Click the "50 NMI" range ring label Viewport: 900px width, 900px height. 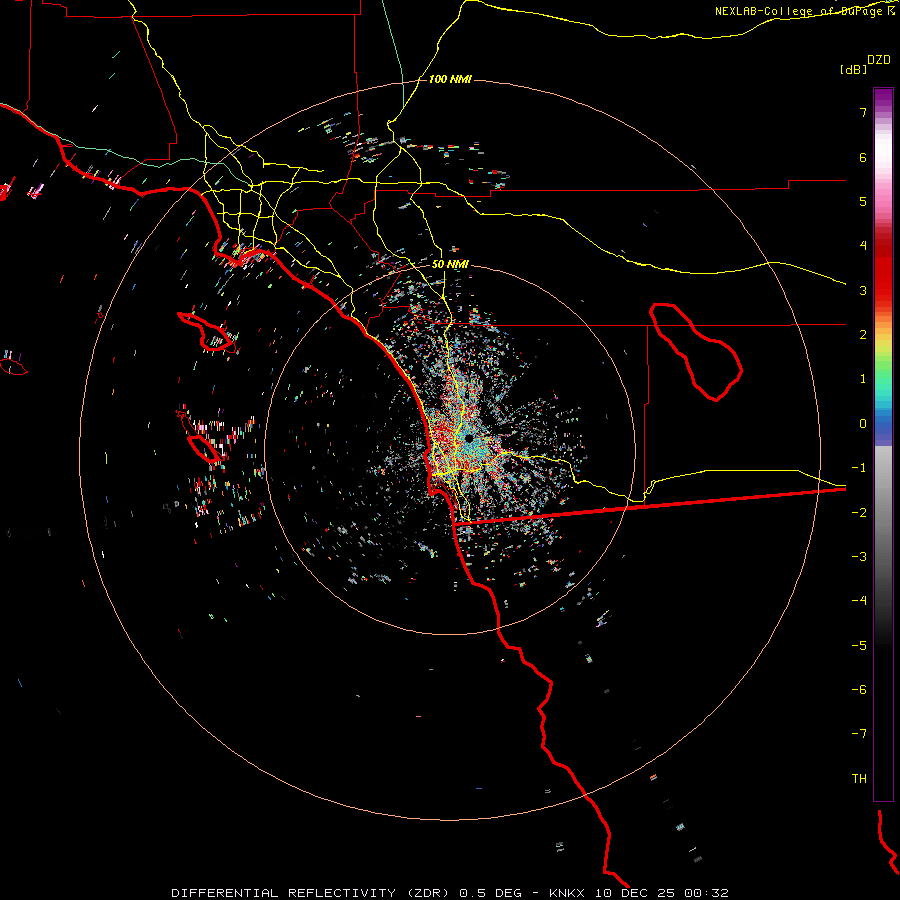(450, 264)
